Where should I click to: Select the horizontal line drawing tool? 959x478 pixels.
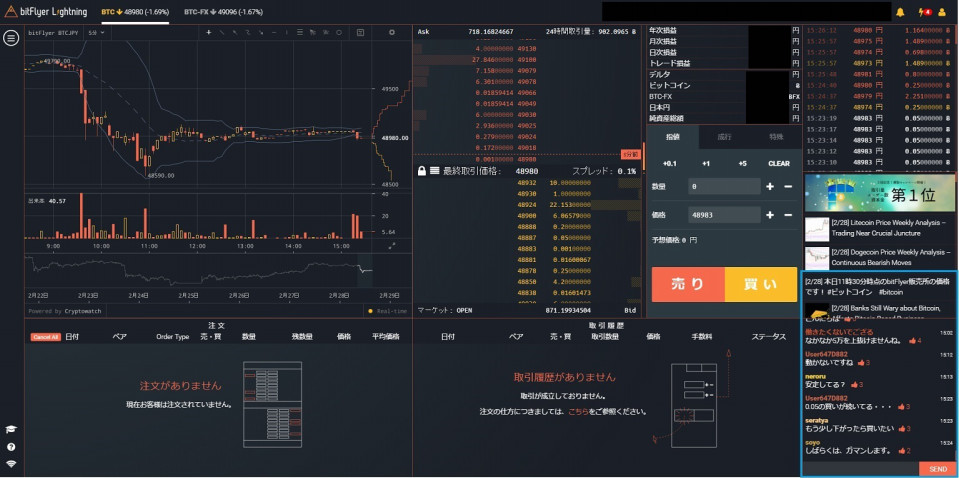pos(274,32)
